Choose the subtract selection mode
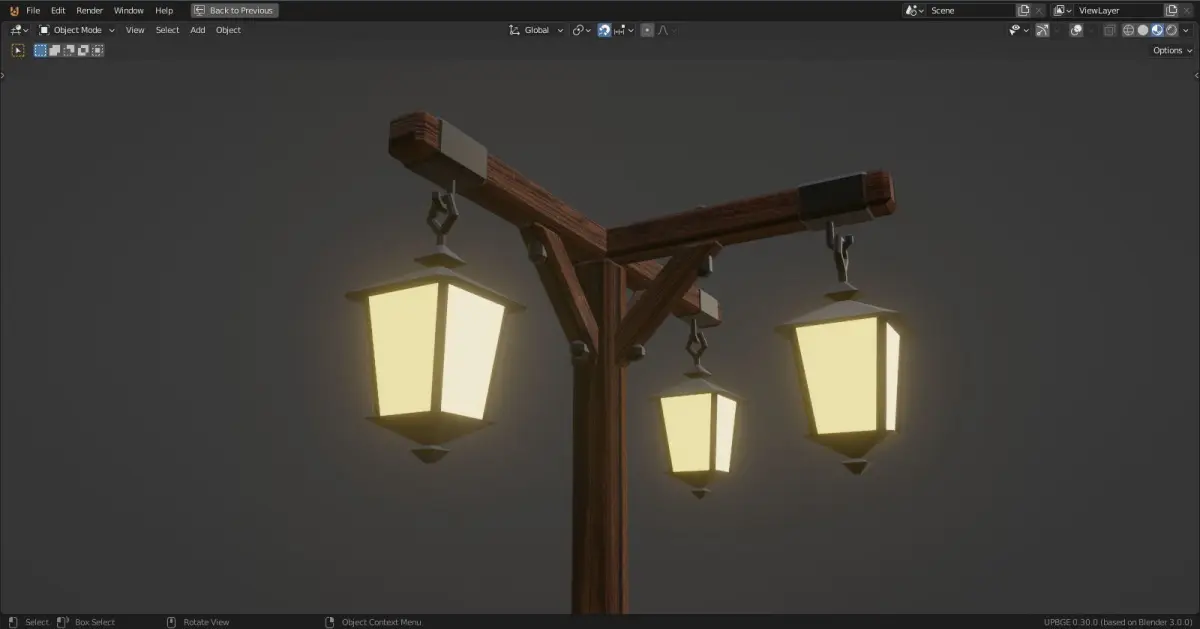The image size is (1200, 629). [69, 50]
